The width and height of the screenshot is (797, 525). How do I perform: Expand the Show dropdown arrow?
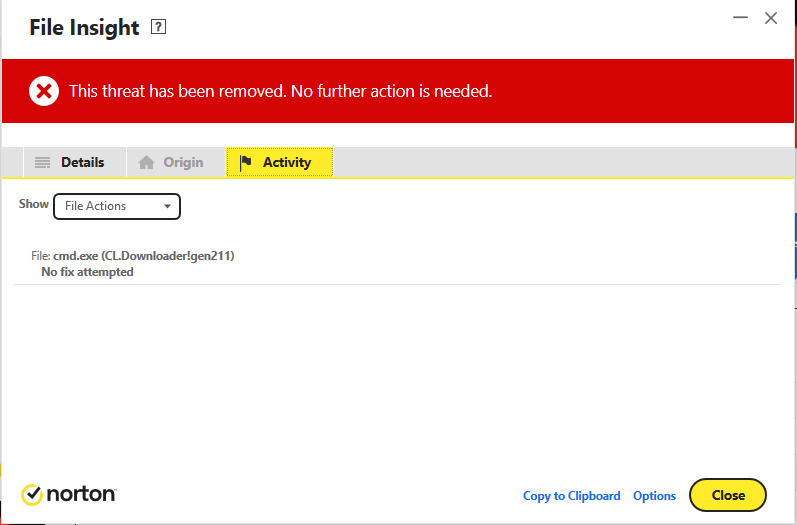tap(168, 206)
